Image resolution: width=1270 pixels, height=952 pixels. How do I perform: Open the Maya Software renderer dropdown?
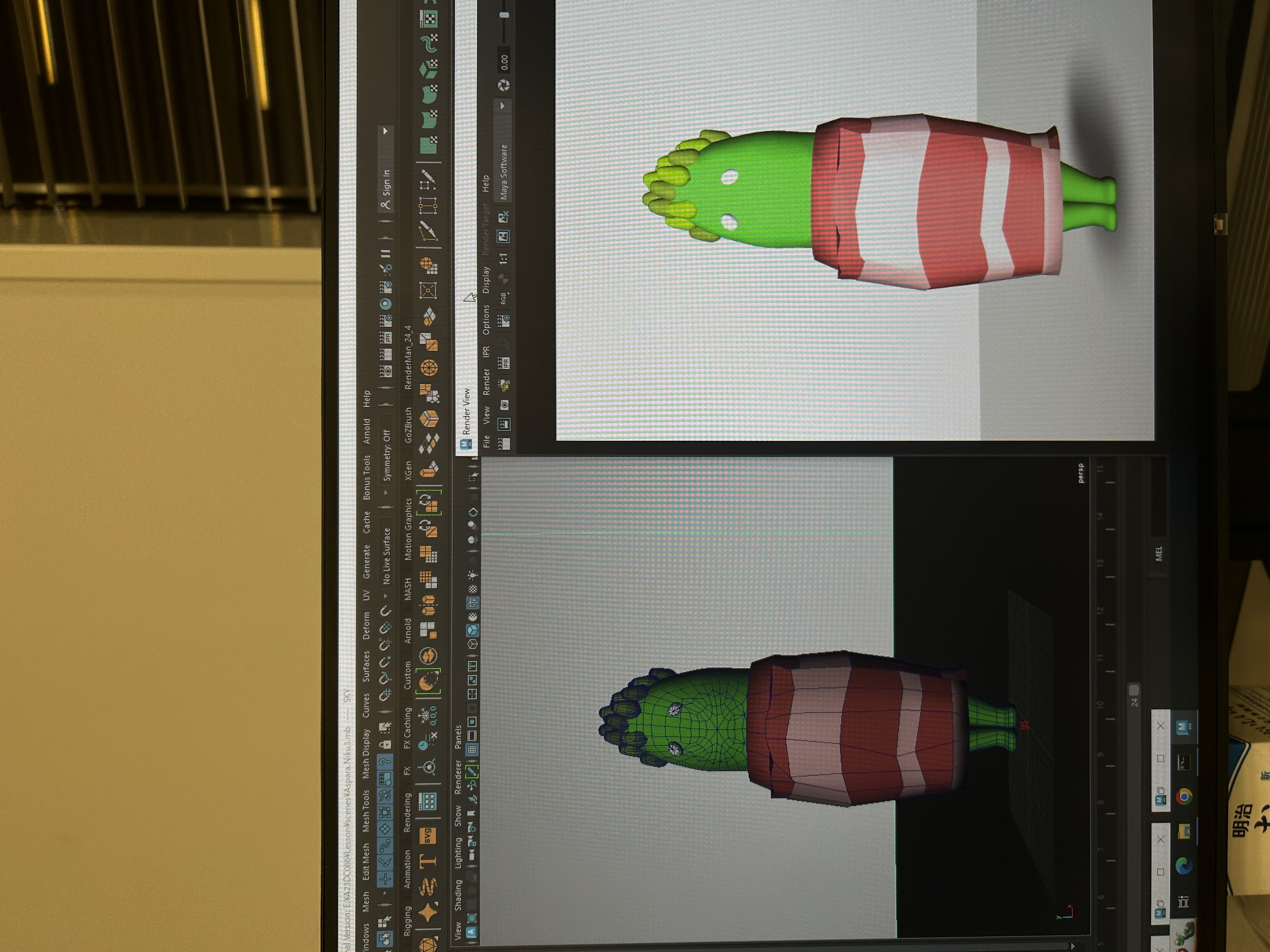tap(504, 150)
